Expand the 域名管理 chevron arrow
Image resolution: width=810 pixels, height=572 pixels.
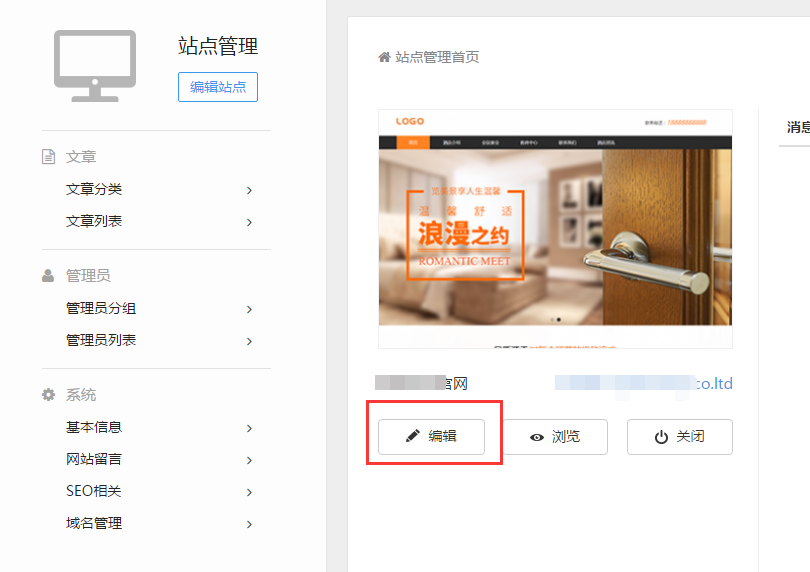(x=249, y=524)
